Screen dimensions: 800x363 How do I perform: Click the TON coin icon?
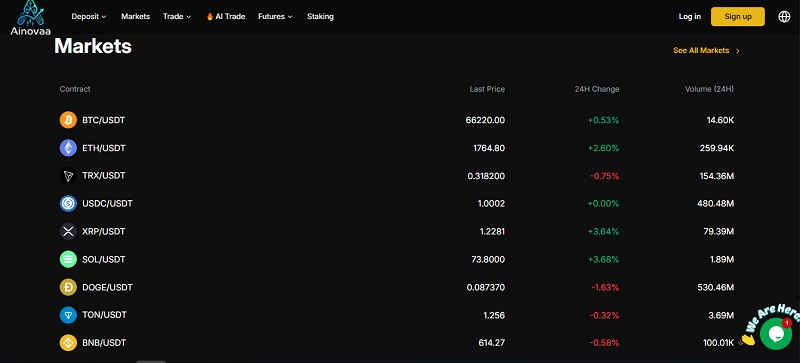point(68,315)
